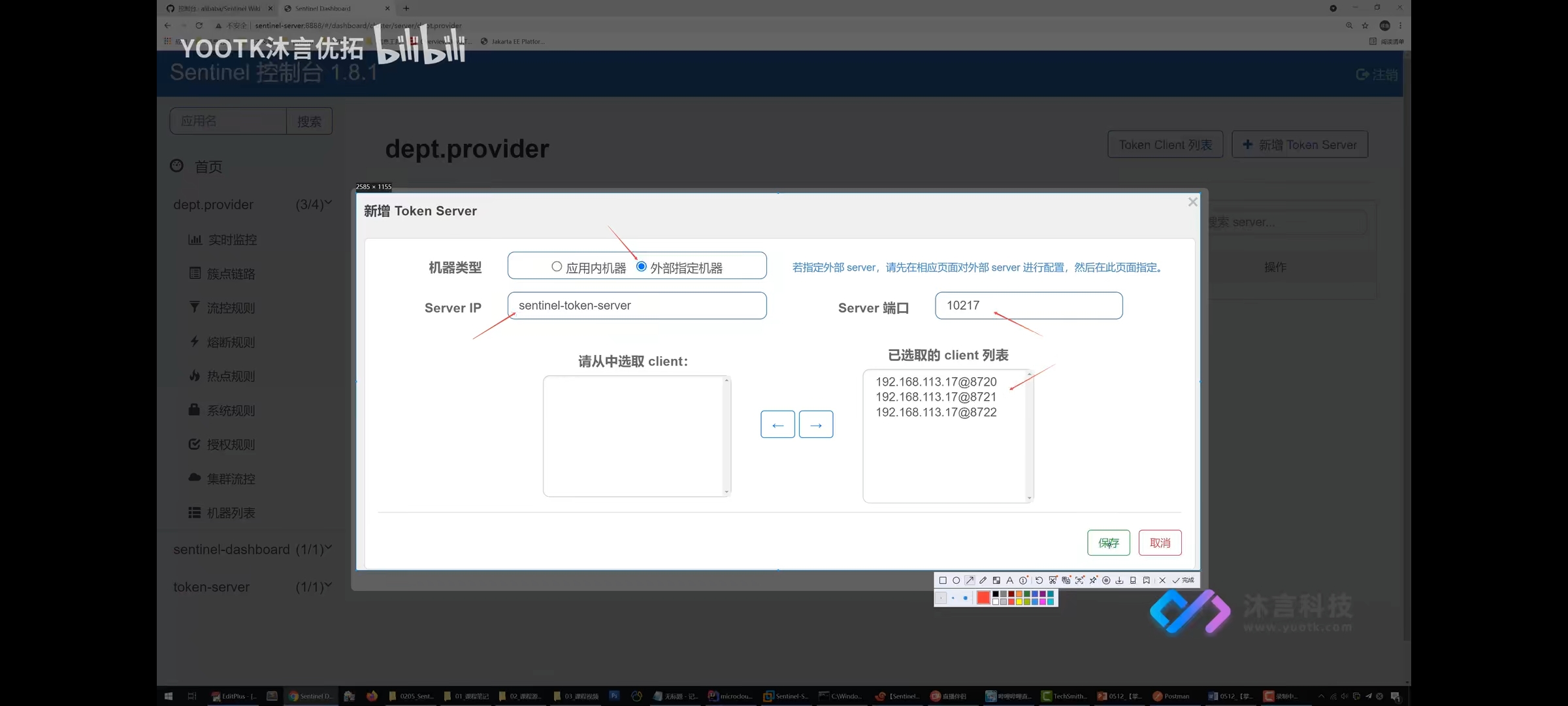The width and height of the screenshot is (1568, 706).
Task: Click the Server IP input field
Action: pyautogui.click(x=637, y=305)
